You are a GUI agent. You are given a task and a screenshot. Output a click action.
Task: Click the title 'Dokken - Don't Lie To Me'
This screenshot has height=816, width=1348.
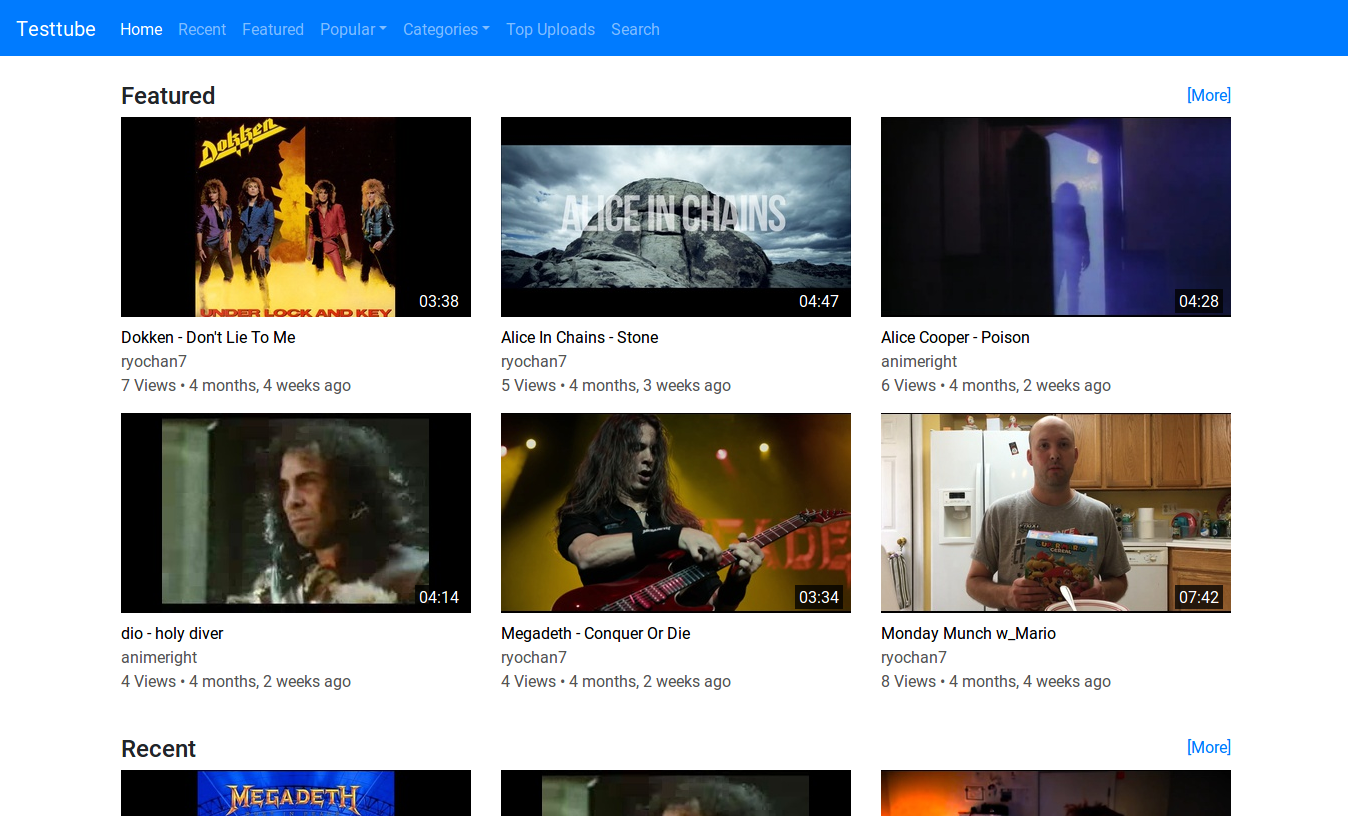pyautogui.click(x=208, y=337)
